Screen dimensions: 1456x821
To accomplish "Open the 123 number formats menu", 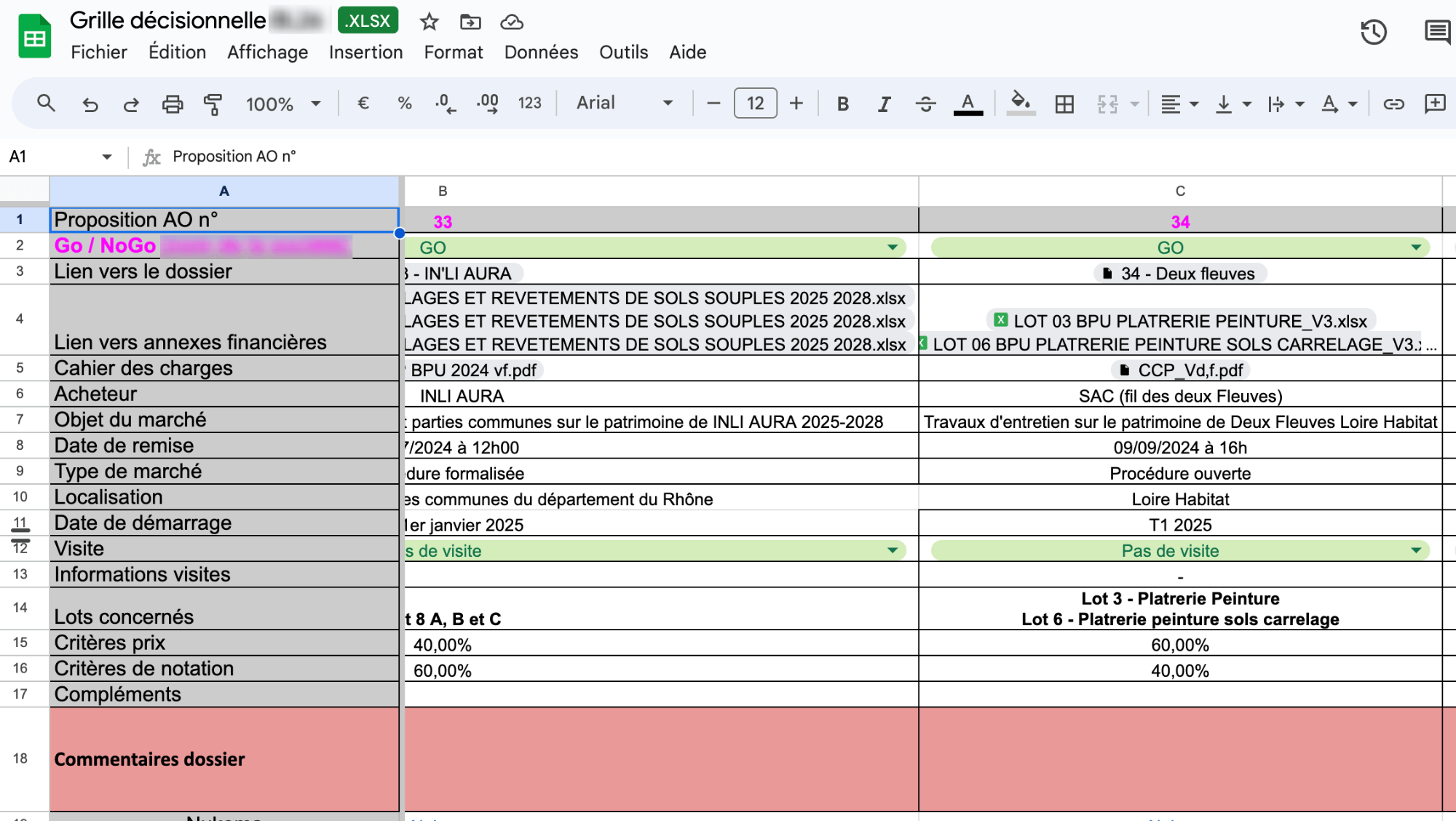I will point(530,103).
